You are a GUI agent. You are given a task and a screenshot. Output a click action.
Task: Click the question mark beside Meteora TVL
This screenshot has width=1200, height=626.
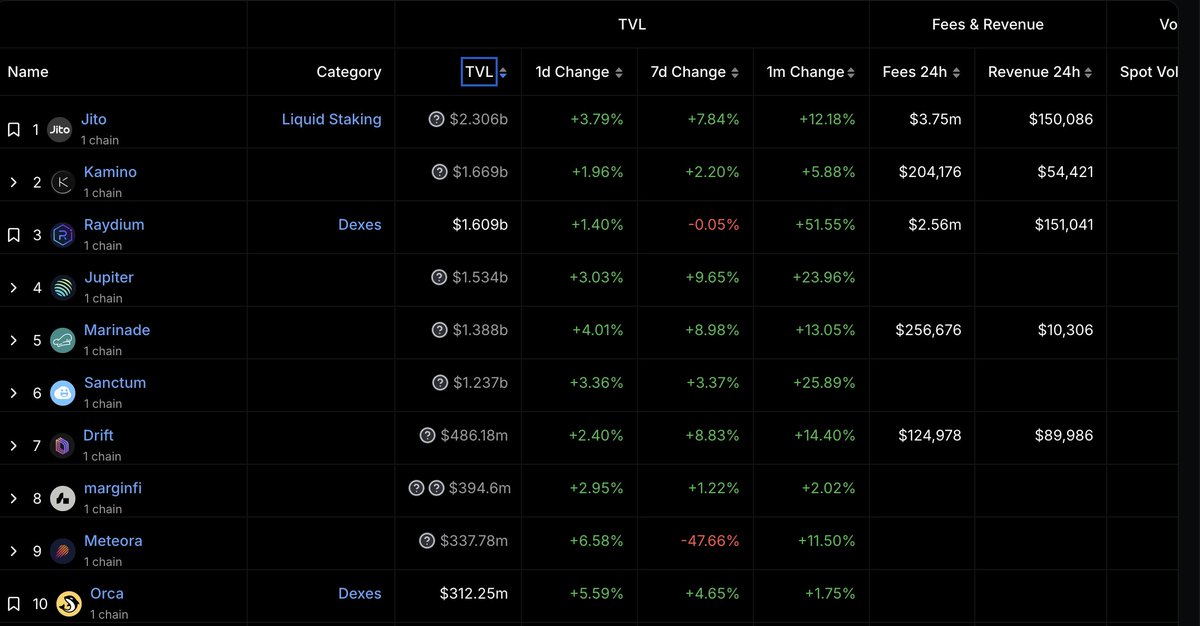coord(427,541)
